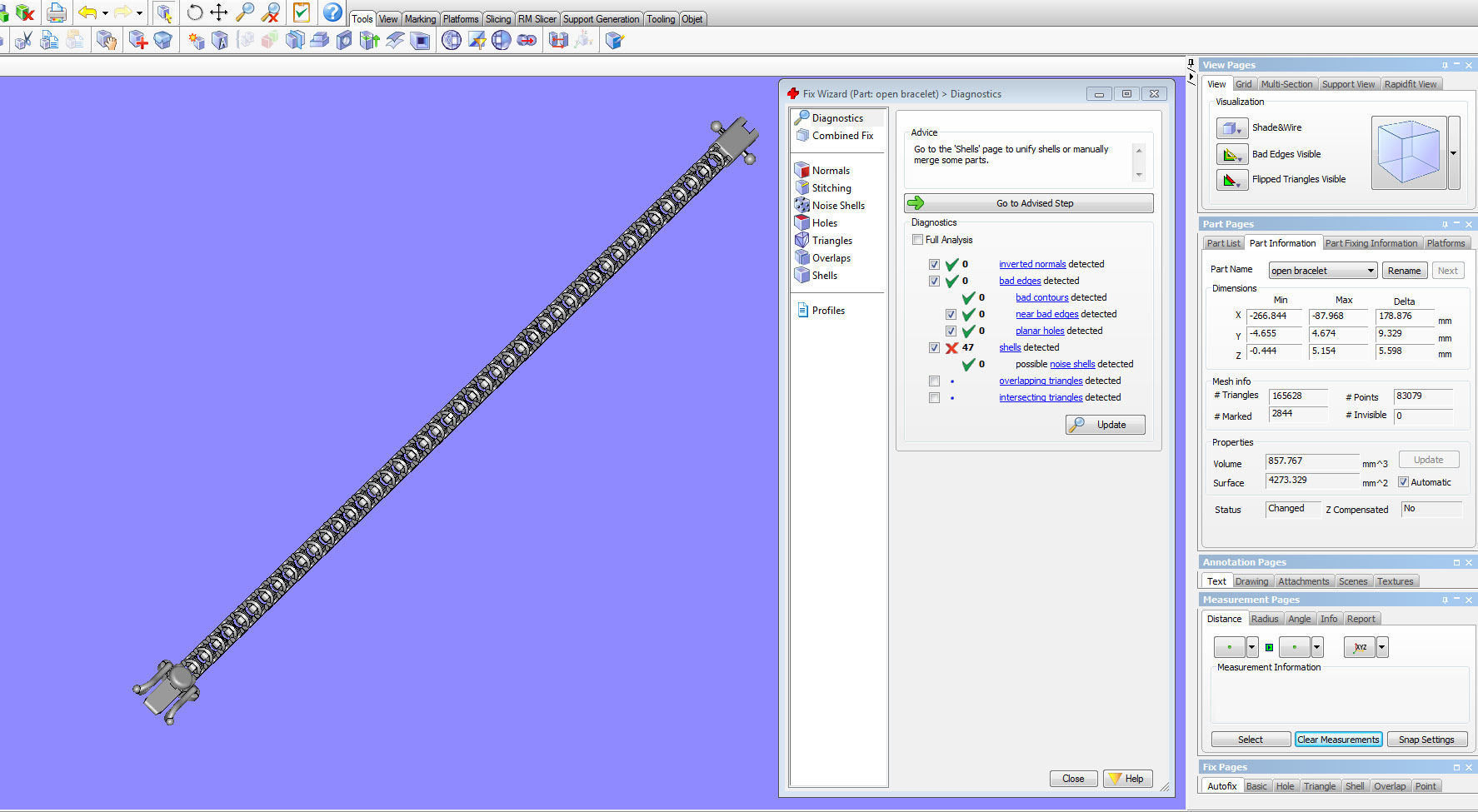Viewport: 1478px width, 812px height.
Task: Open the view cube orientation dropdown arrow
Action: coord(1454,153)
